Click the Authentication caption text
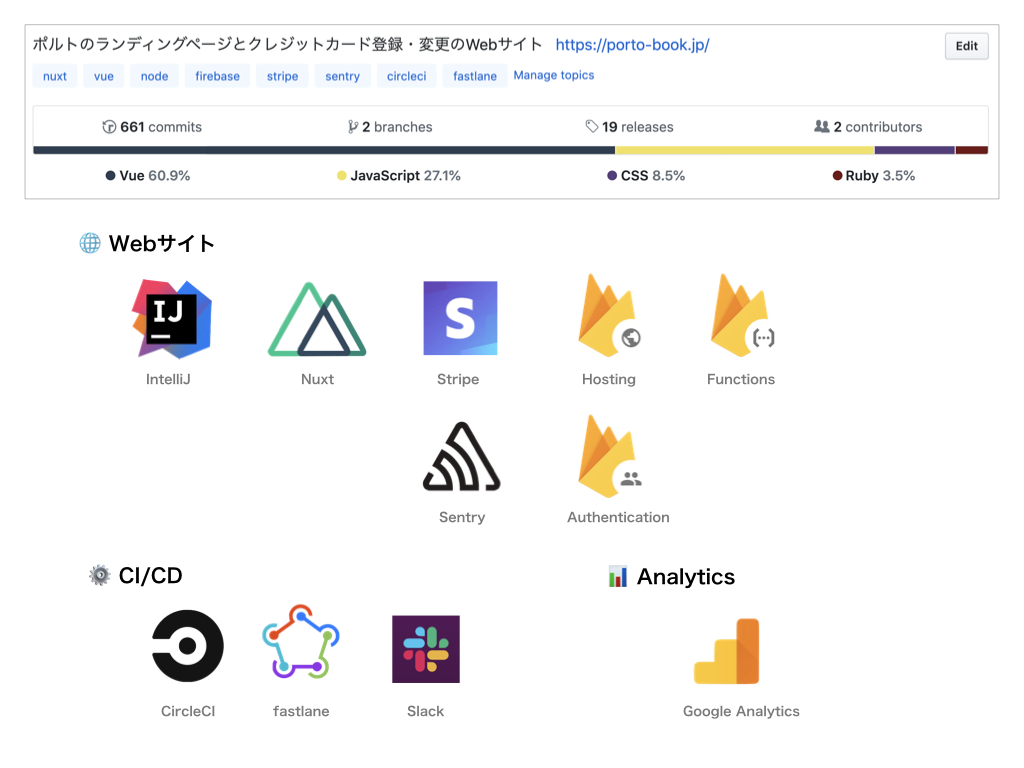1024x768 pixels. [x=618, y=517]
